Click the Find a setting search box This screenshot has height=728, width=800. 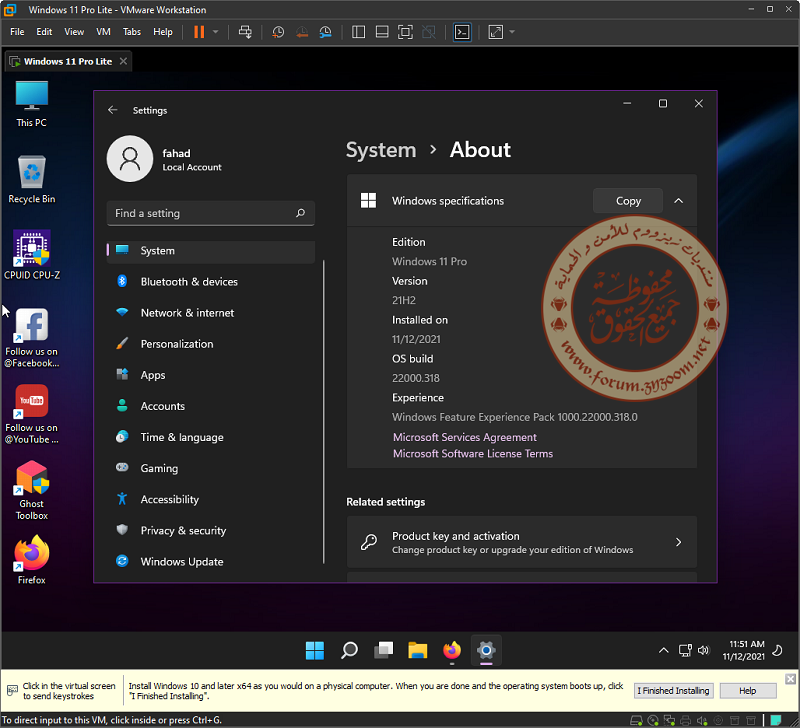(210, 213)
